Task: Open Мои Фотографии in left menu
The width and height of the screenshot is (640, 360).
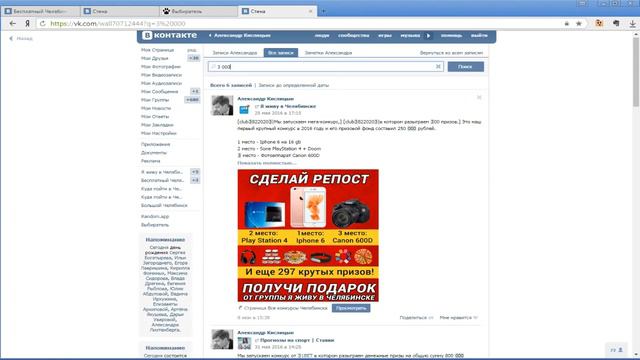Action: pos(161,67)
